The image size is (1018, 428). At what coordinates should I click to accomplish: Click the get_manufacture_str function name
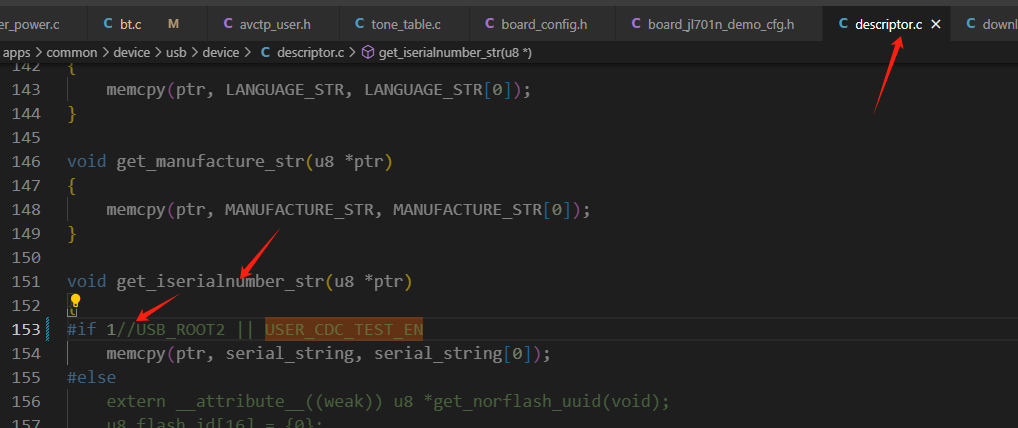pyautogui.click(x=211, y=161)
